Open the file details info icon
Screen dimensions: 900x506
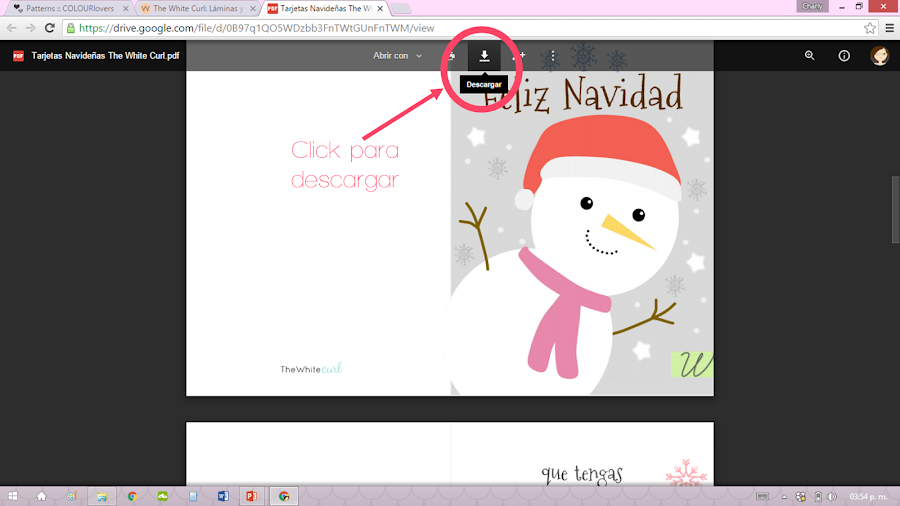click(844, 56)
